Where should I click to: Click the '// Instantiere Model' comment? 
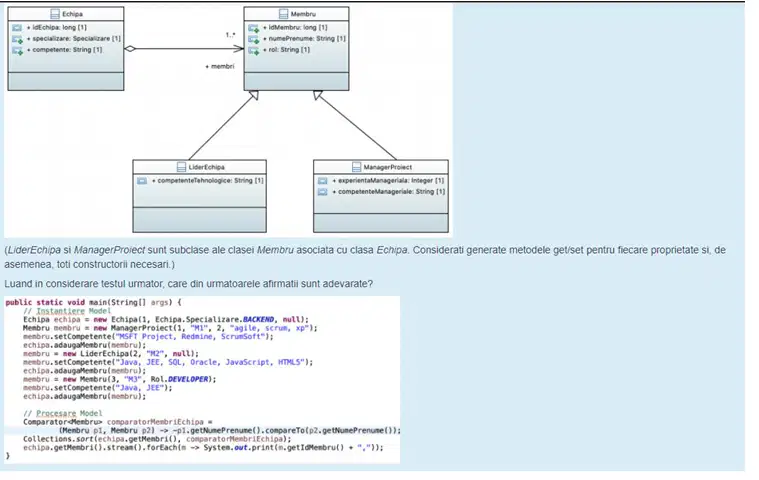tap(67, 311)
